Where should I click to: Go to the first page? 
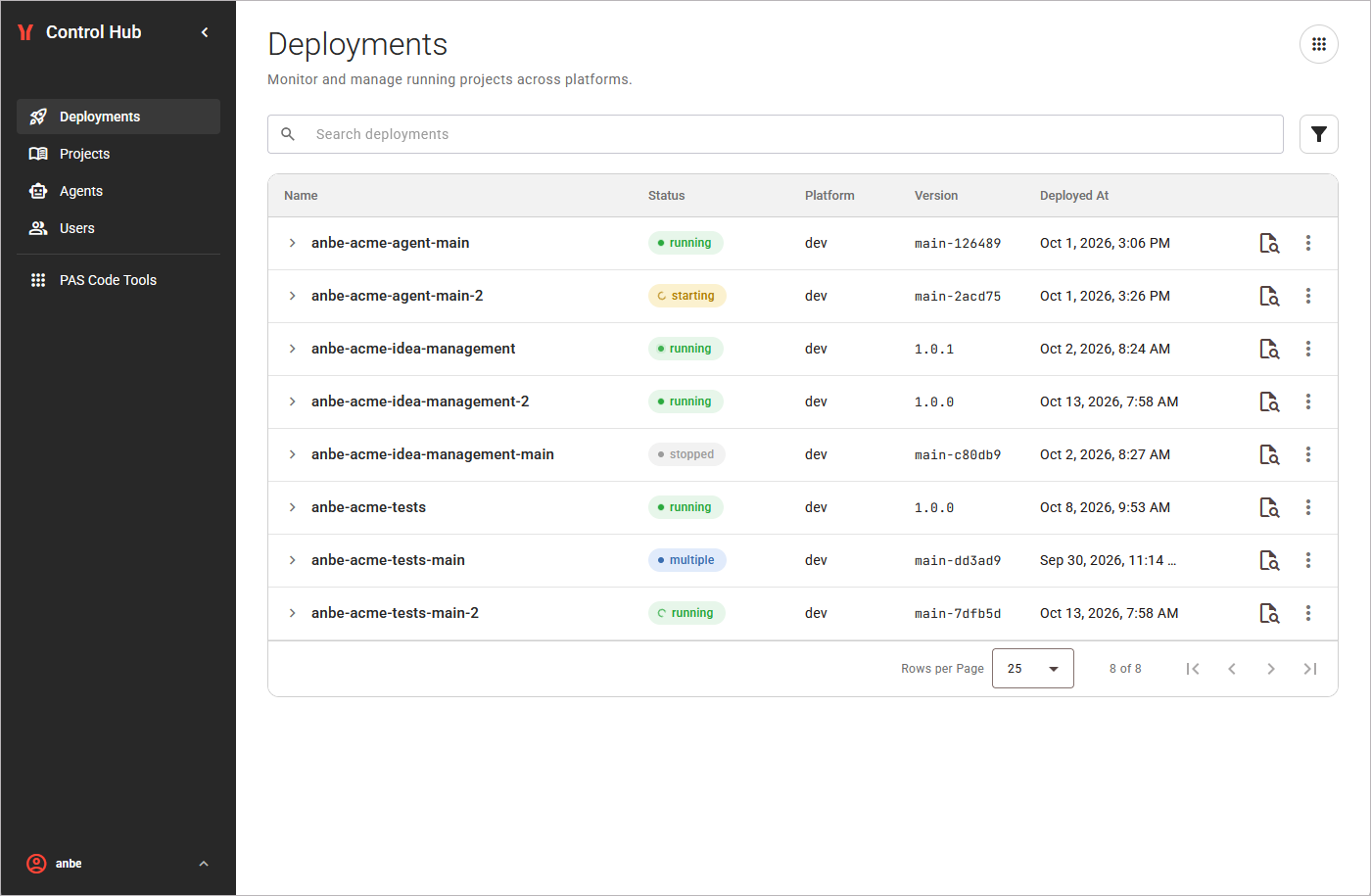(1193, 669)
